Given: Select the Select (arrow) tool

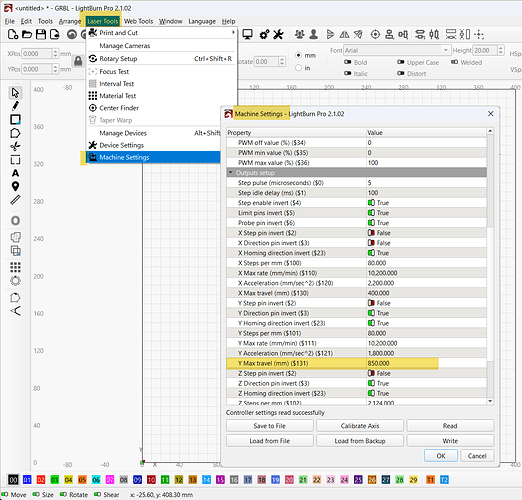Looking at the screenshot, I should coord(15,93).
